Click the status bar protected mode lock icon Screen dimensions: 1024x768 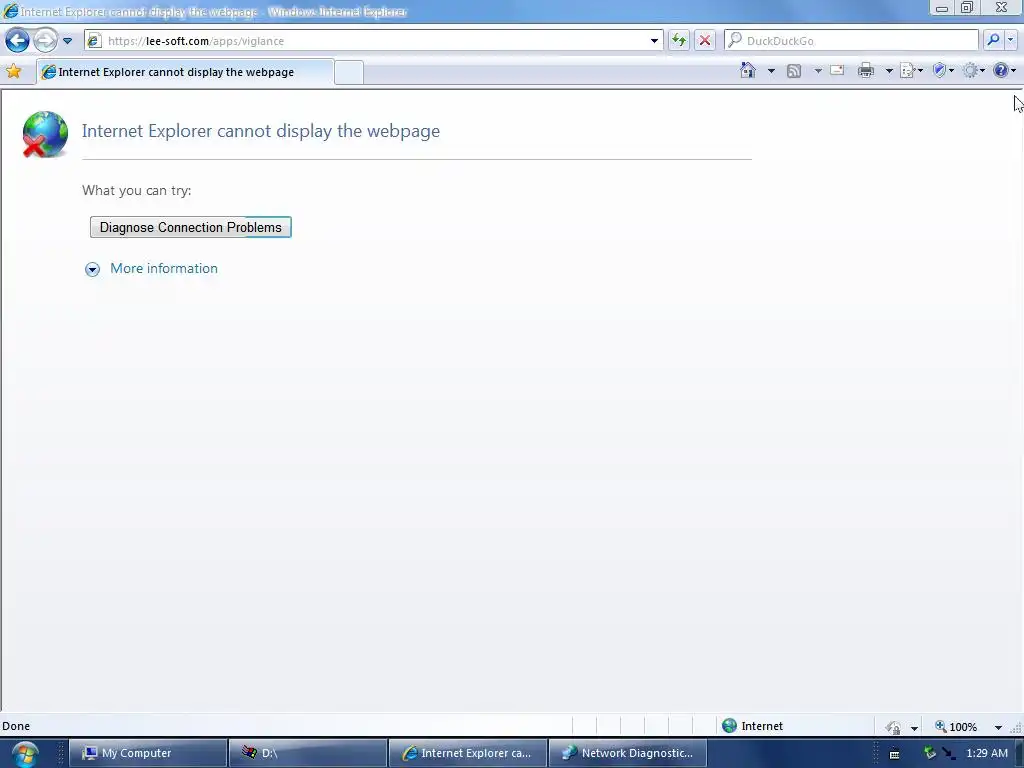pos(893,727)
